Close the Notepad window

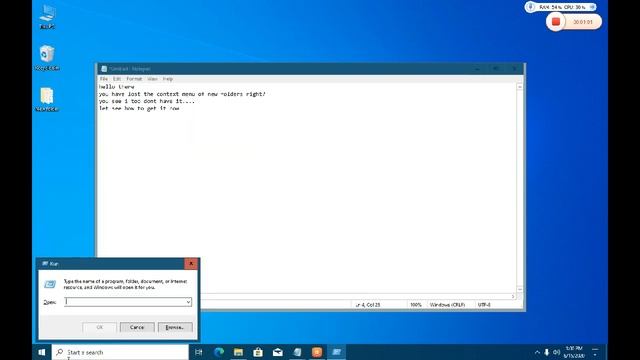[514, 69]
